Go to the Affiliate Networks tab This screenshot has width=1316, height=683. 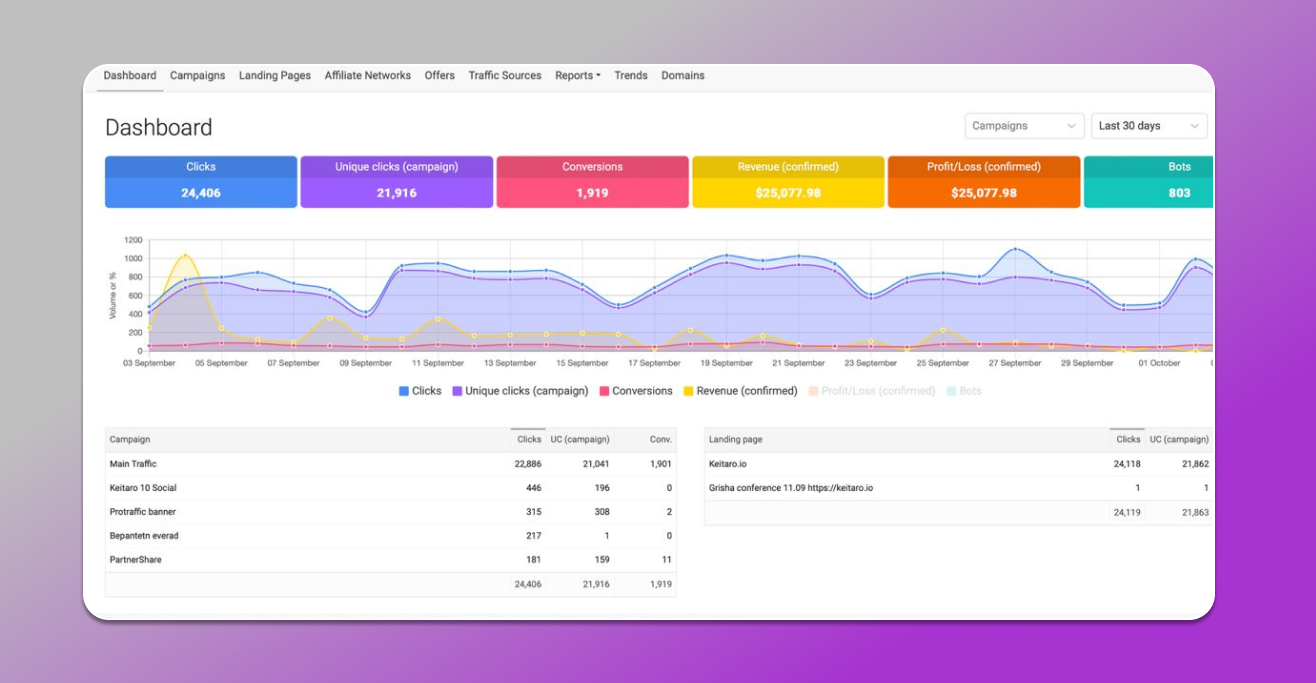(x=367, y=76)
